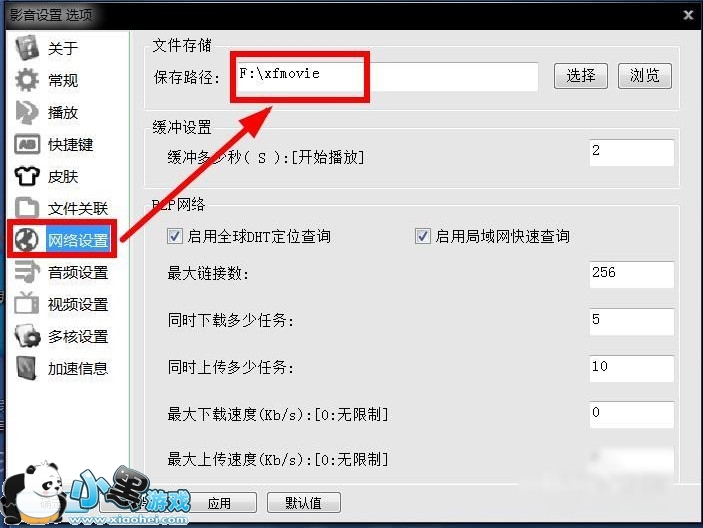Focus the 保存路径 F:\xfmovie field

pyautogui.click(x=387, y=77)
